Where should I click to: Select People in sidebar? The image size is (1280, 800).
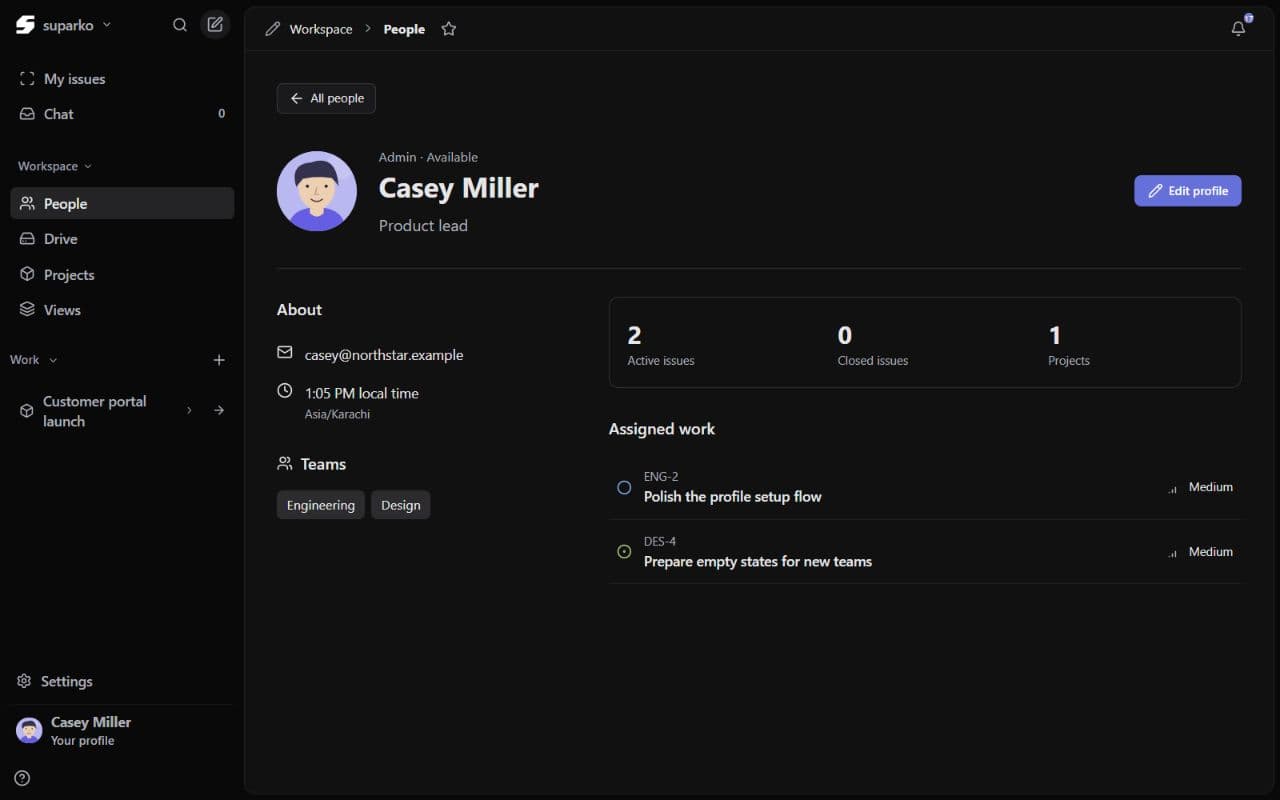point(122,203)
